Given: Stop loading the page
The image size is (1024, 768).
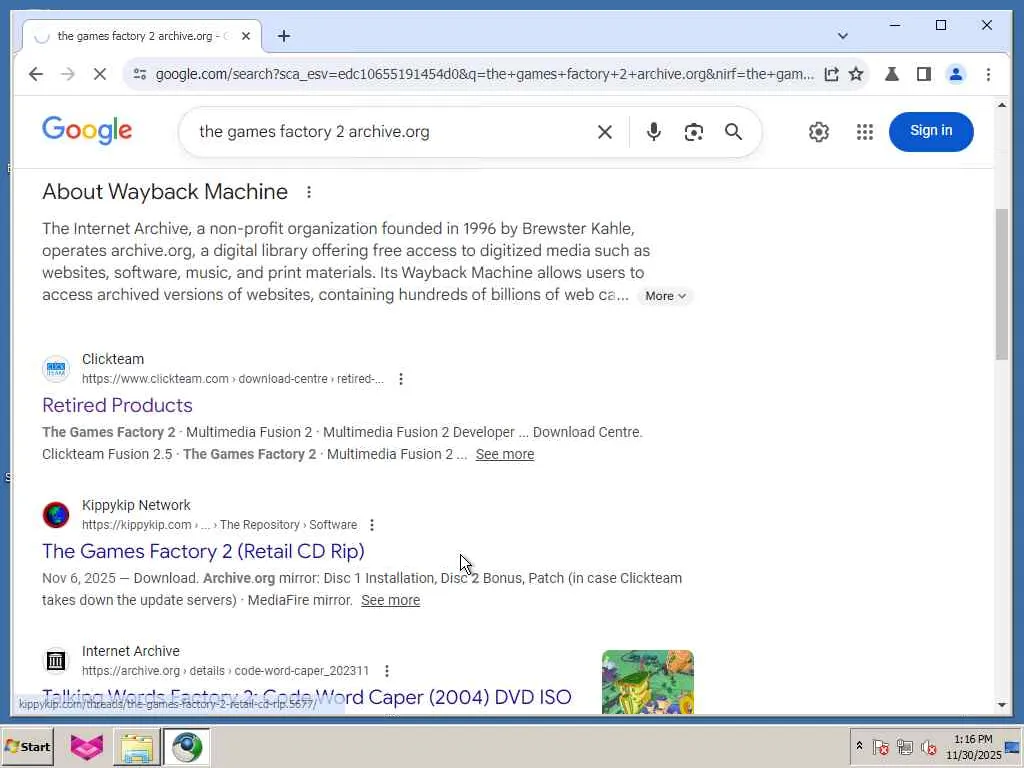Looking at the screenshot, I should point(99,74).
